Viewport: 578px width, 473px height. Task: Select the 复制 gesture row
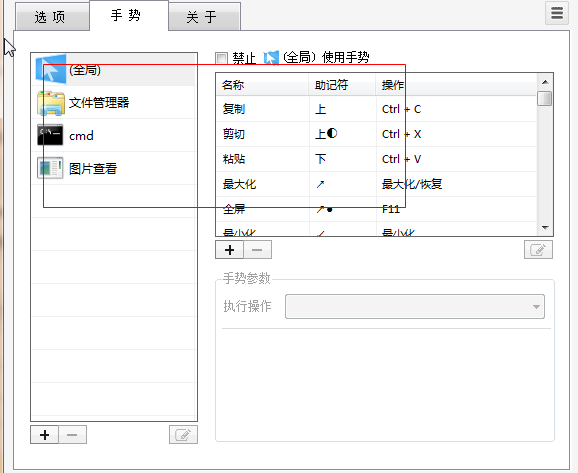(x=376, y=109)
